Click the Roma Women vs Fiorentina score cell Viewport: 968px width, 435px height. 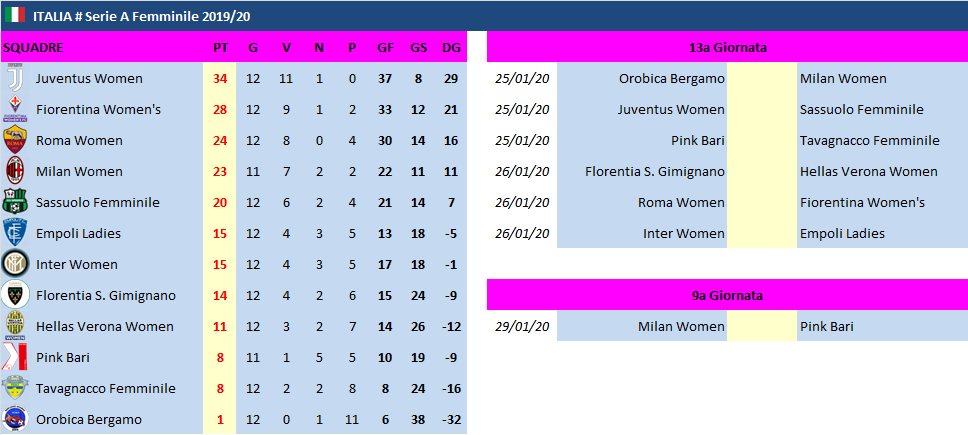pyautogui.click(x=762, y=203)
